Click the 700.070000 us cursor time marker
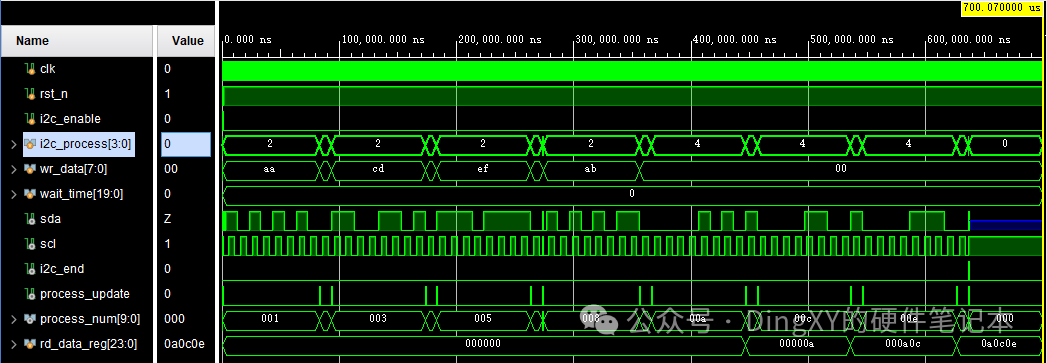This screenshot has width=1047, height=363. 1002,8
